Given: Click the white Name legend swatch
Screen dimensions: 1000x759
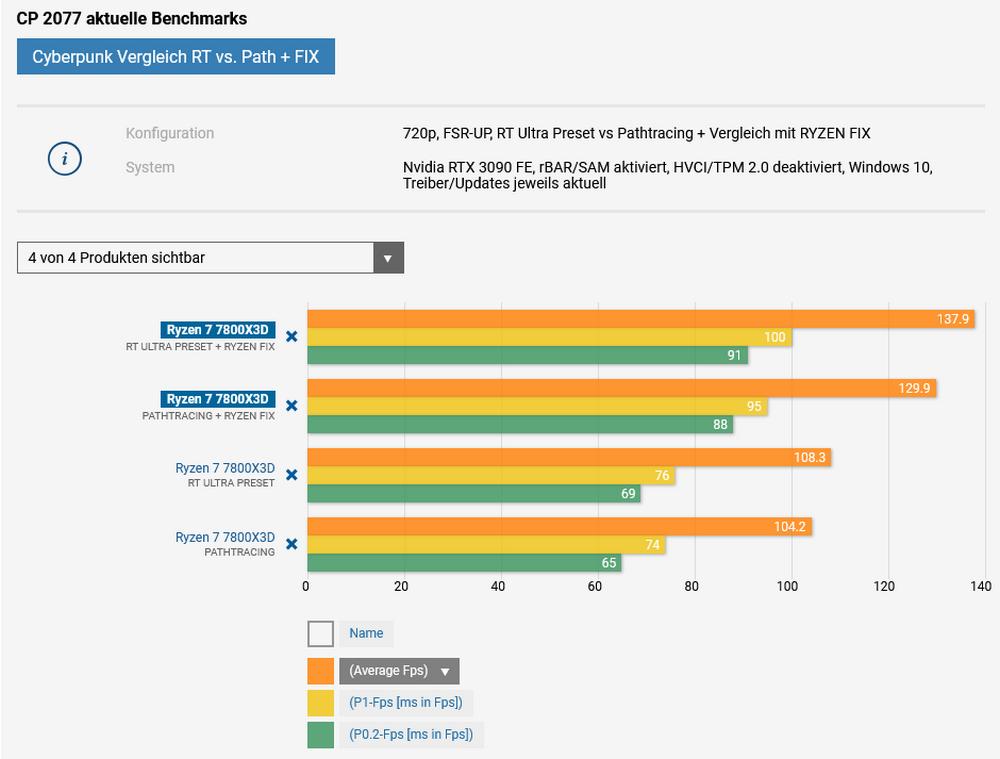Looking at the screenshot, I should pos(320,634).
